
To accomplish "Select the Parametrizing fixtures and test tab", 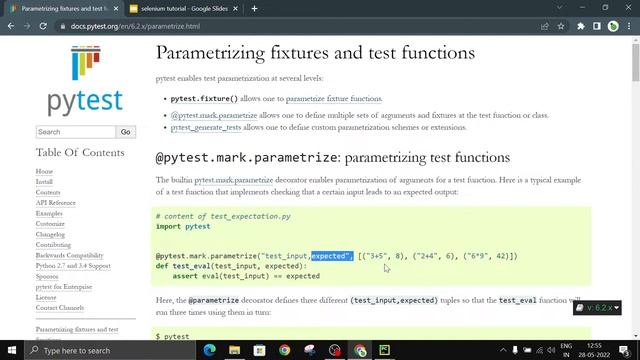I will [x=64, y=9].
